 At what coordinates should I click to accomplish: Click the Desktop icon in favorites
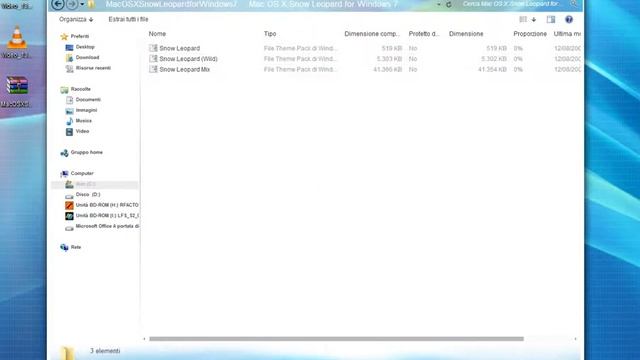pos(69,47)
